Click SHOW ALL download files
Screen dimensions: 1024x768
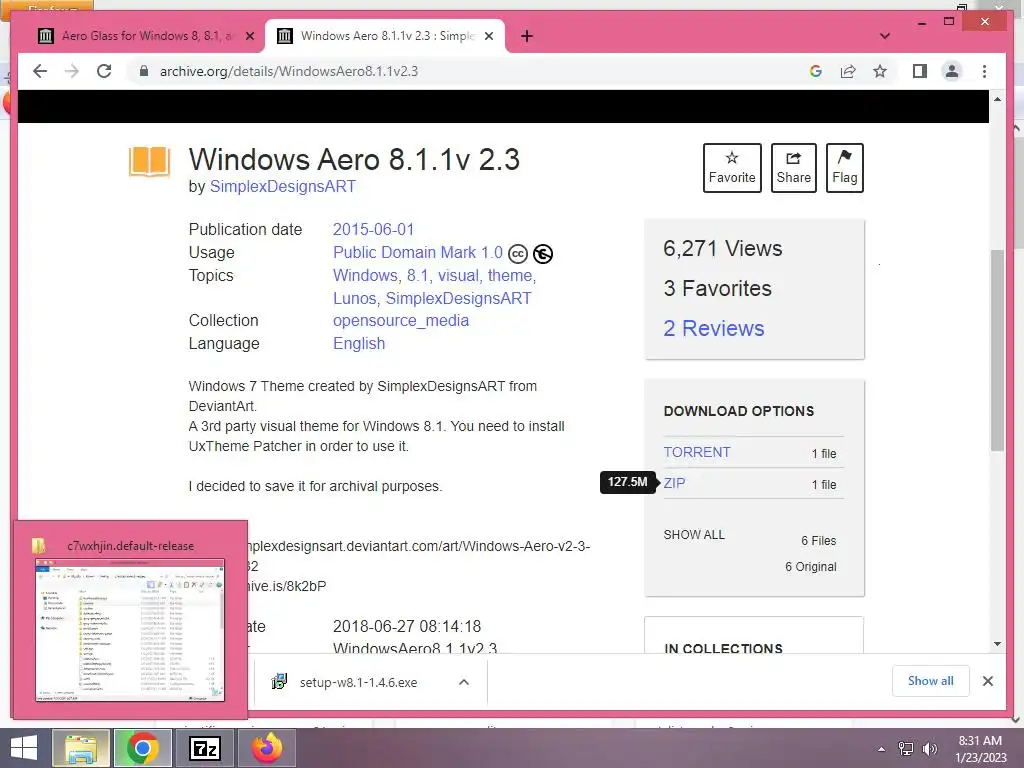[x=694, y=535]
